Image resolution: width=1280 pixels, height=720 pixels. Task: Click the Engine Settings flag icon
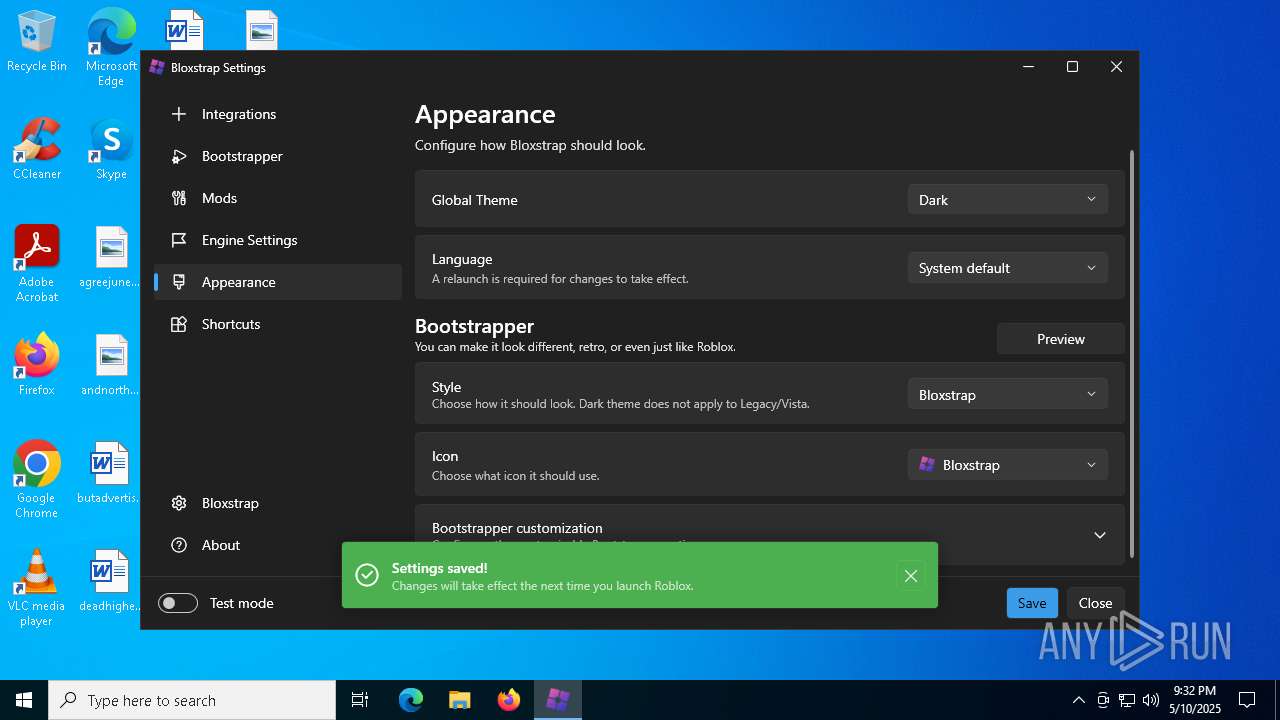(x=179, y=240)
